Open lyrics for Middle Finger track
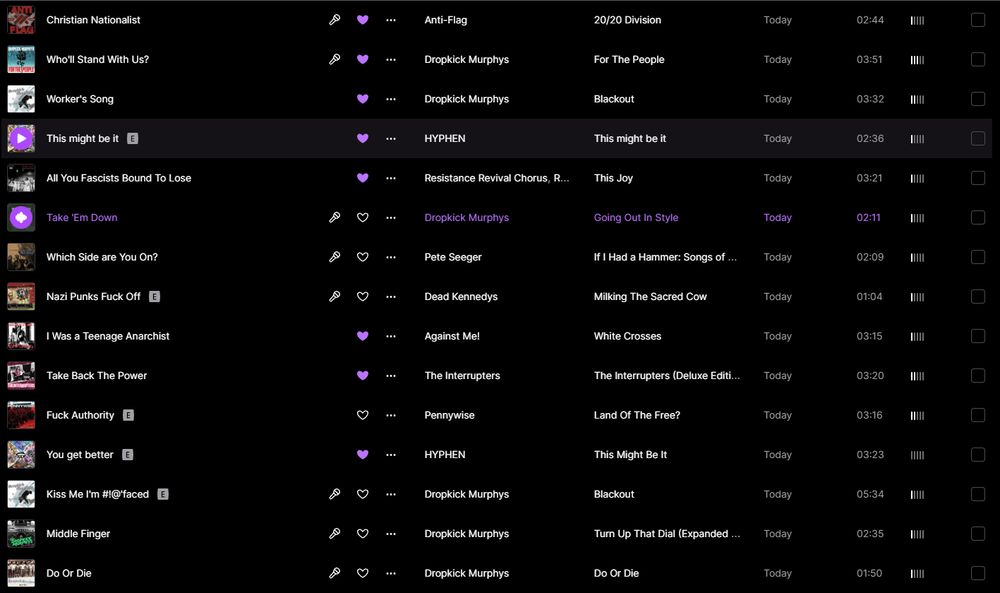Image resolution: width=1000 pixels, height=593 pixels. [x=335, y=534]
